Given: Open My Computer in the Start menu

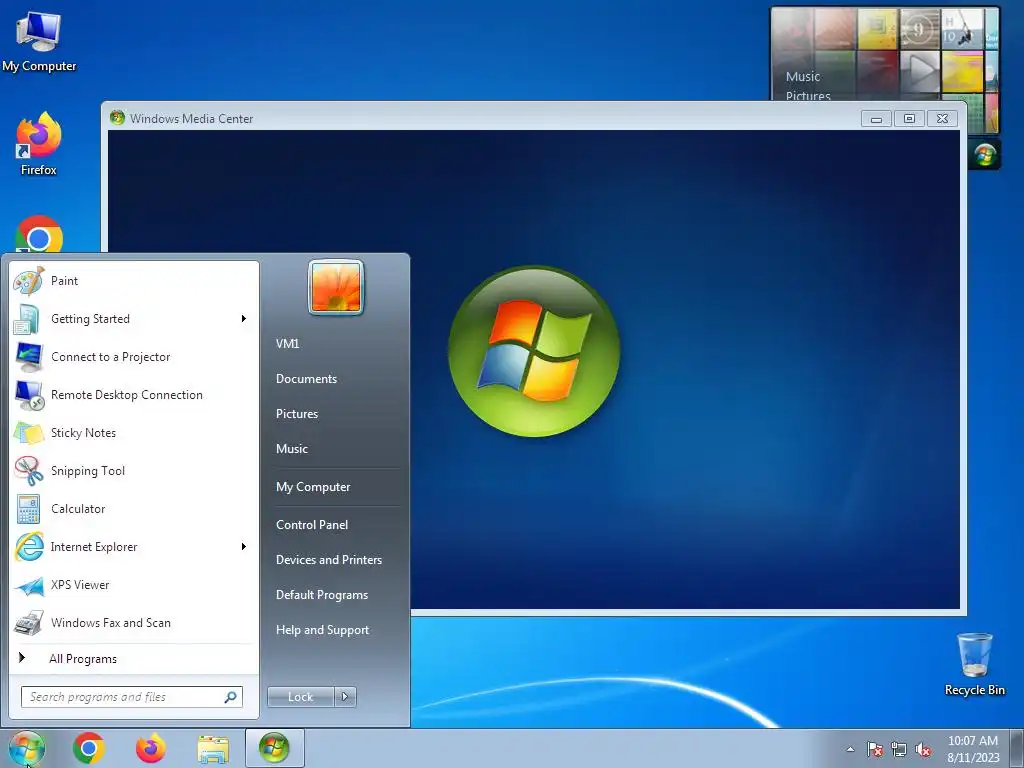Looking at the screenshot, I should coord(313,487).
